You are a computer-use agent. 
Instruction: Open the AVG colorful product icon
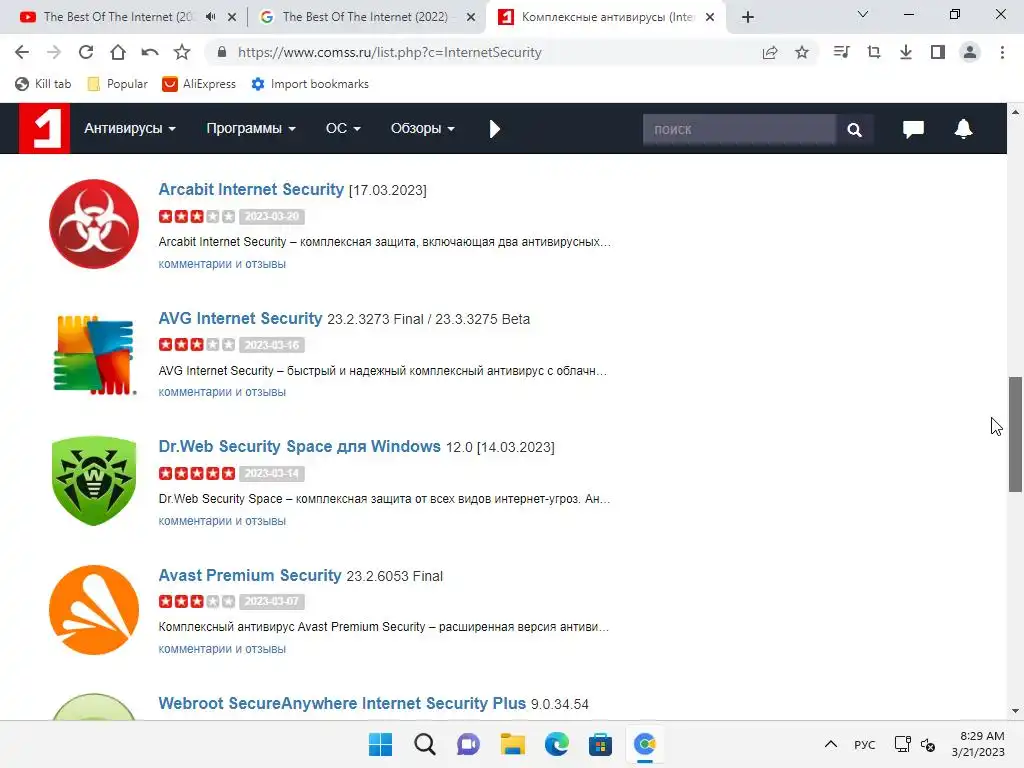pos(94,353)
